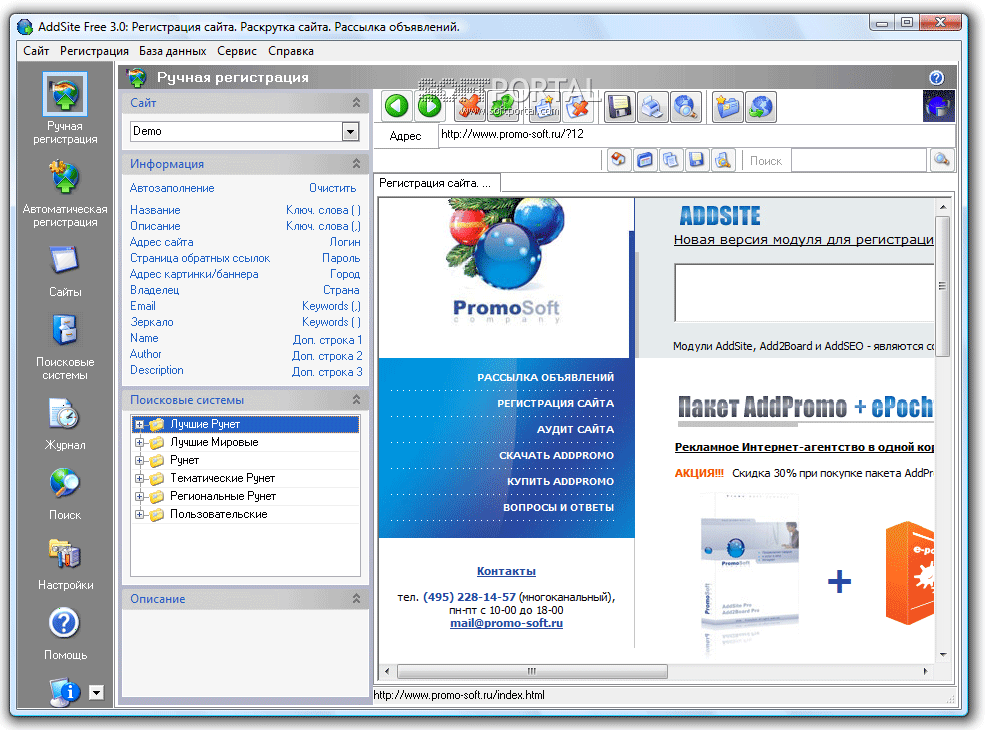985x730 pixels.
Task: Click РАССЫЛКА ОБЪЯВЛЕНИЙ in the page menu
Action: 545,377
